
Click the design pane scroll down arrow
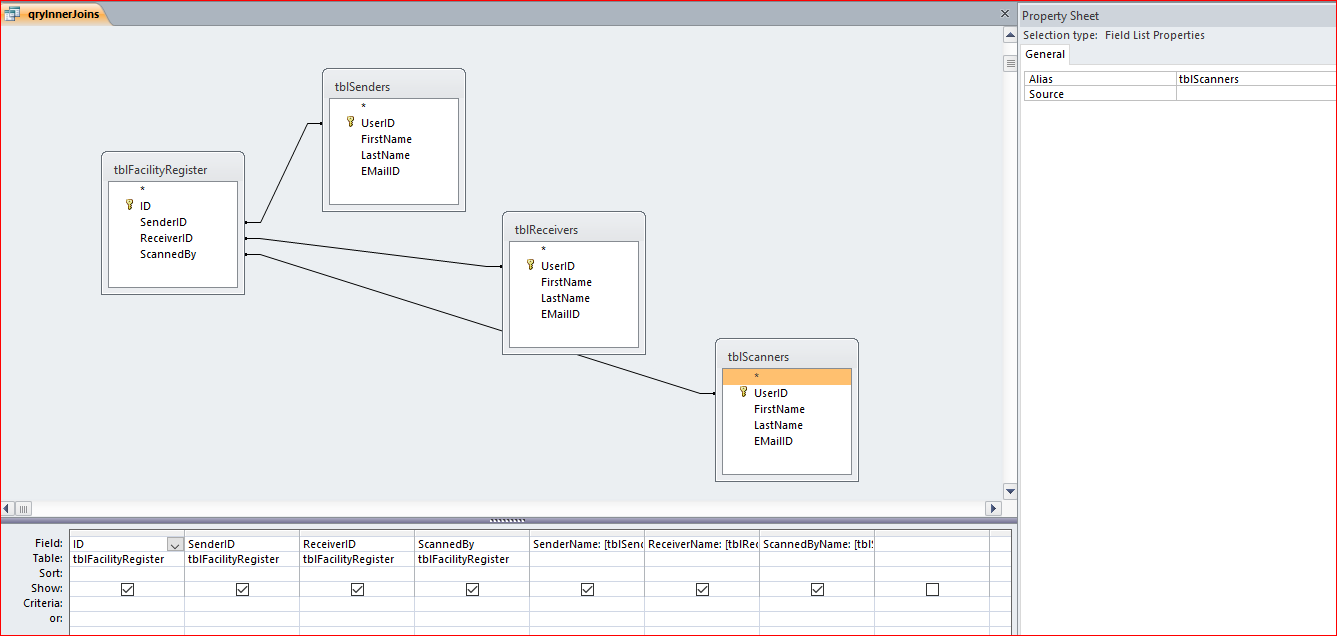pyautogui.click(x=1010, y=492)
